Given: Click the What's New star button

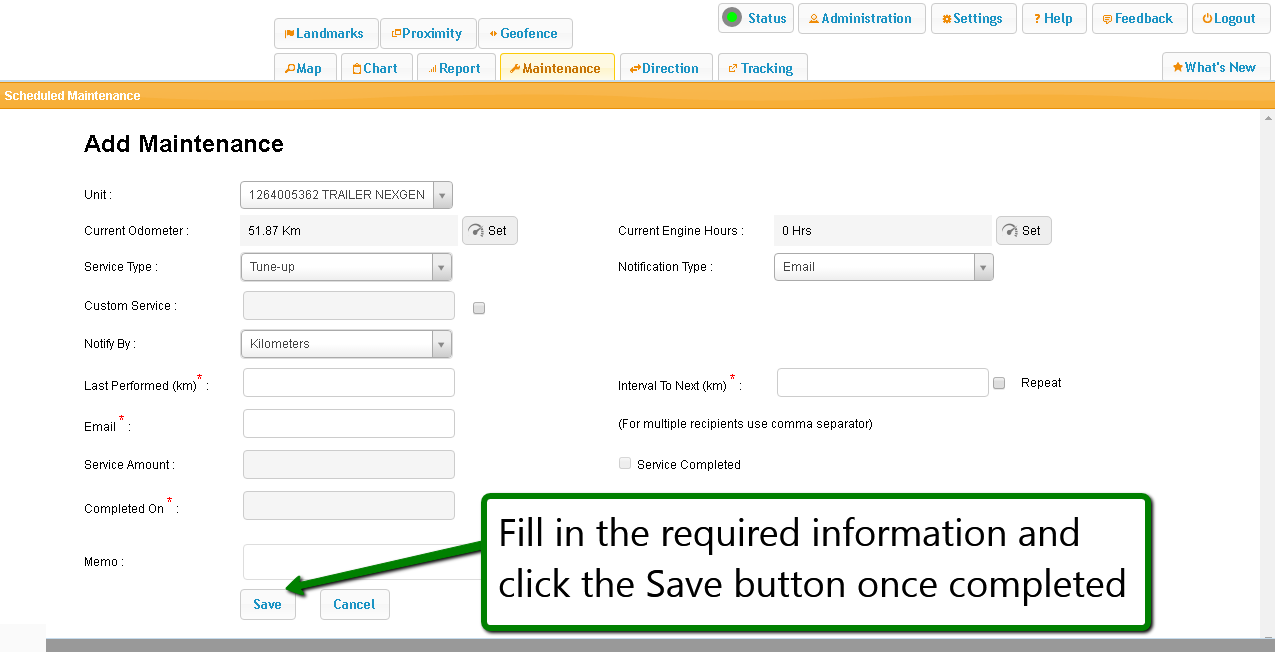Looking at the screenshot, I should tap(1215, 68).
